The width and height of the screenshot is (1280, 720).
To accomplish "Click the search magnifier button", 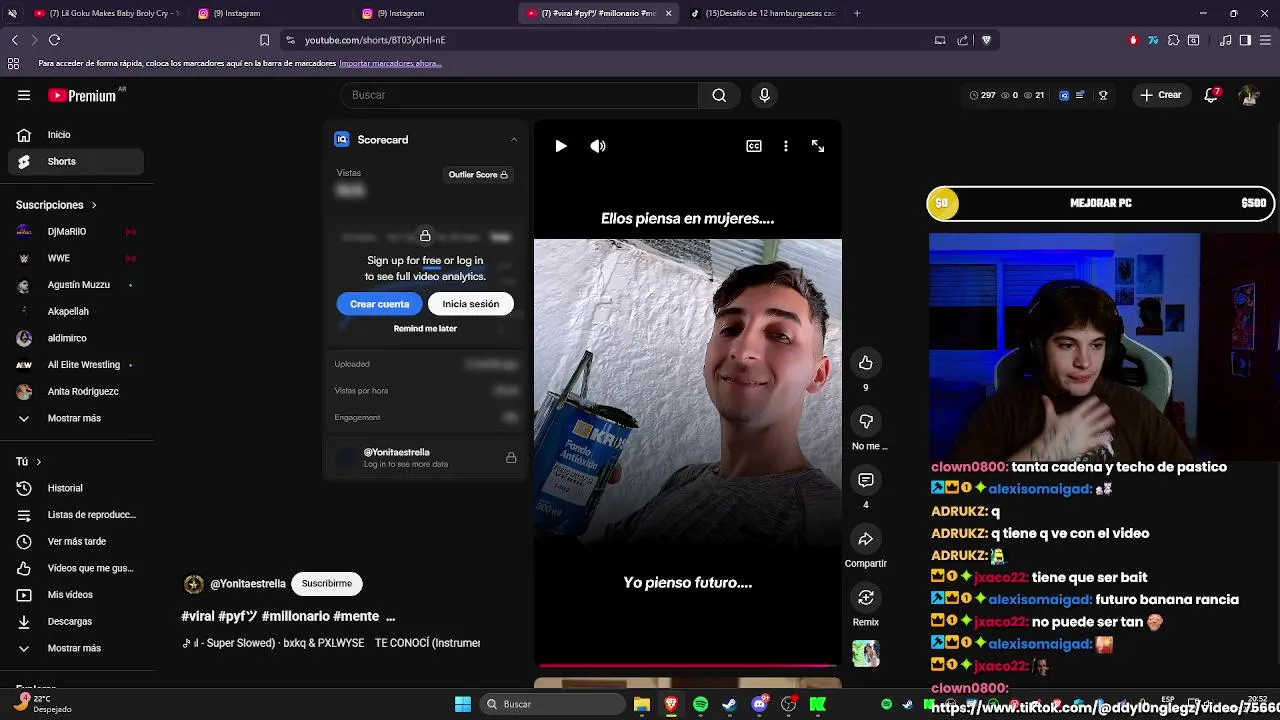I will click(719, 95).
